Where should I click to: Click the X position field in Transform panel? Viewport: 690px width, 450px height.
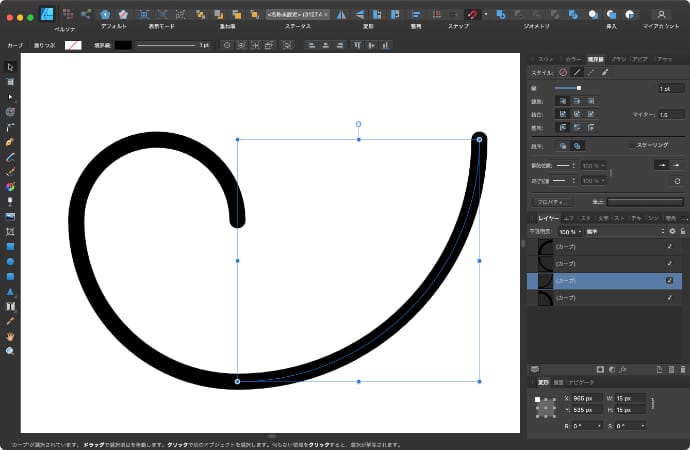point(588,397)
